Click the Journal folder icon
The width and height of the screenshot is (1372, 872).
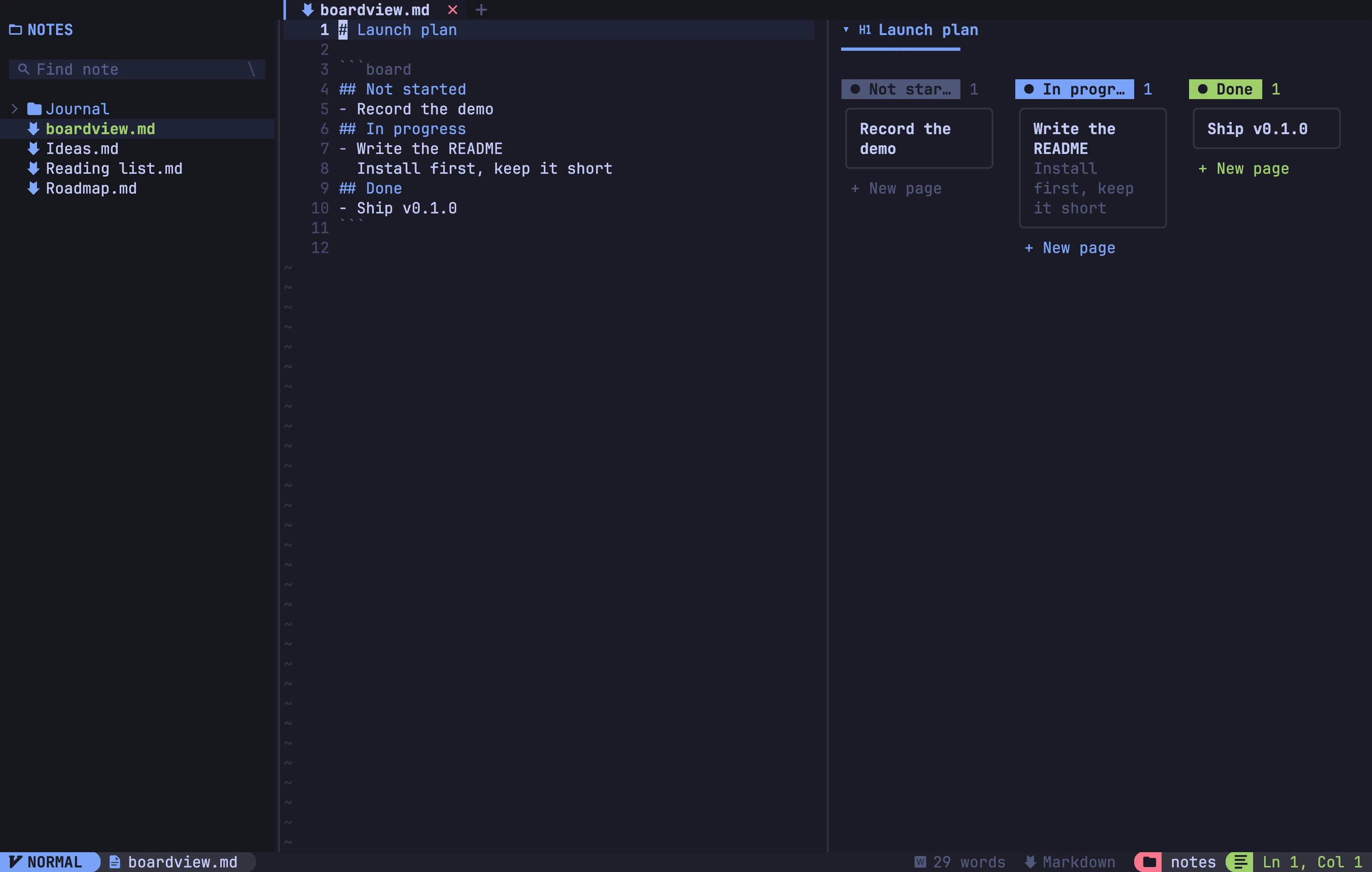35,109
